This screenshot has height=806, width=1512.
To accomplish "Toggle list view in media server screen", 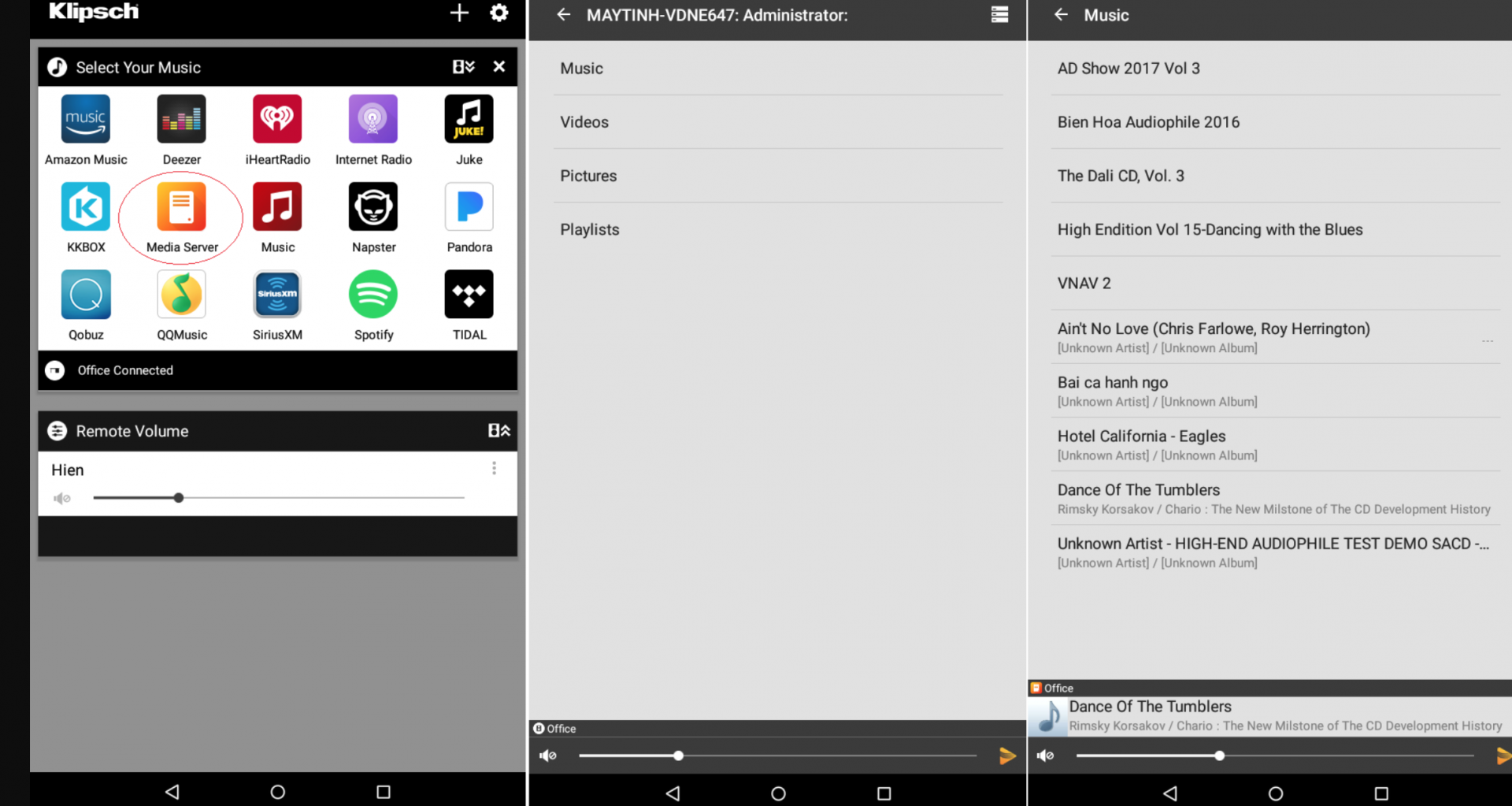I will [x=999, y=15].
